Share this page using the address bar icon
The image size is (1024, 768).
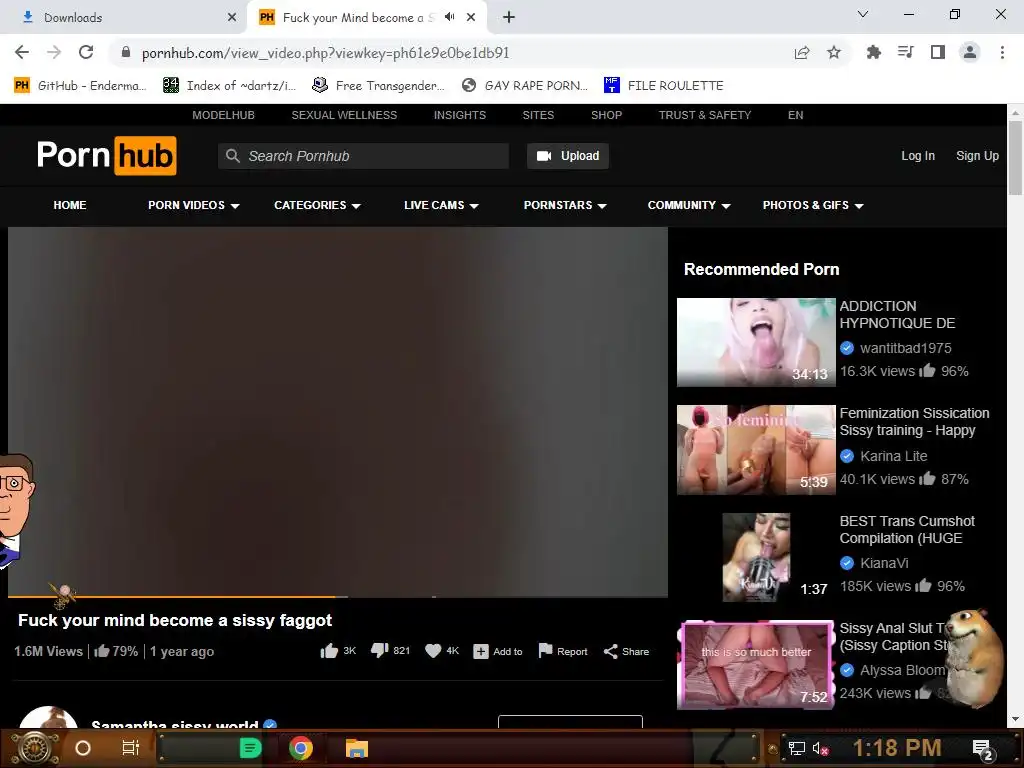pos(802,52)
